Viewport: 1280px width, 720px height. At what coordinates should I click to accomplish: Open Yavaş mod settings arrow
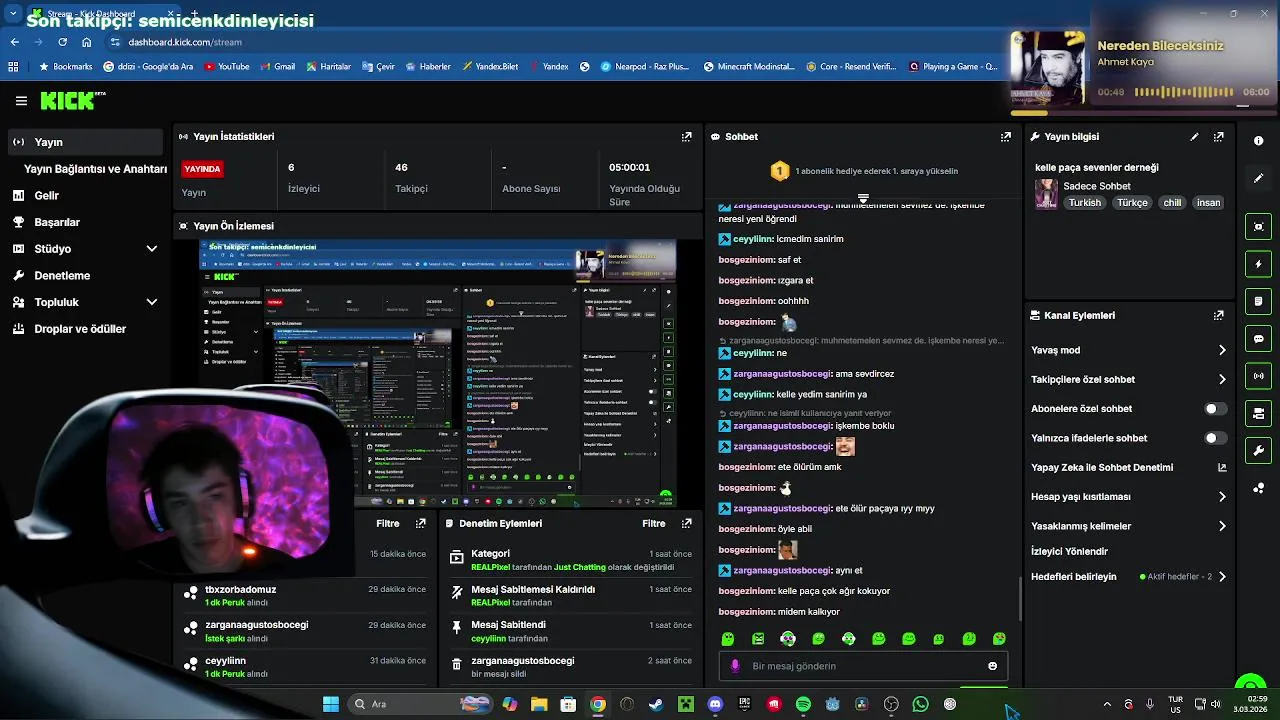(x=1221, y=350)
